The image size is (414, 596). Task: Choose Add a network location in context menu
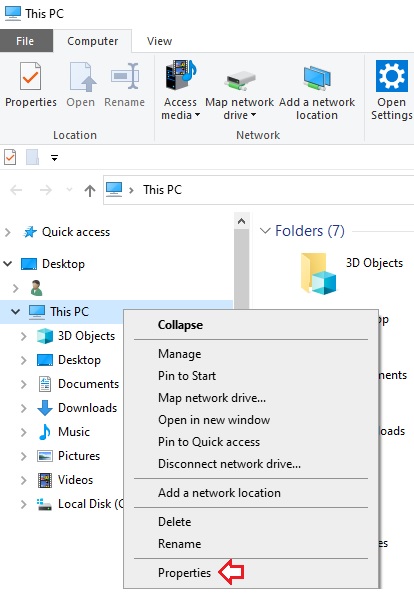pos(251,493)
